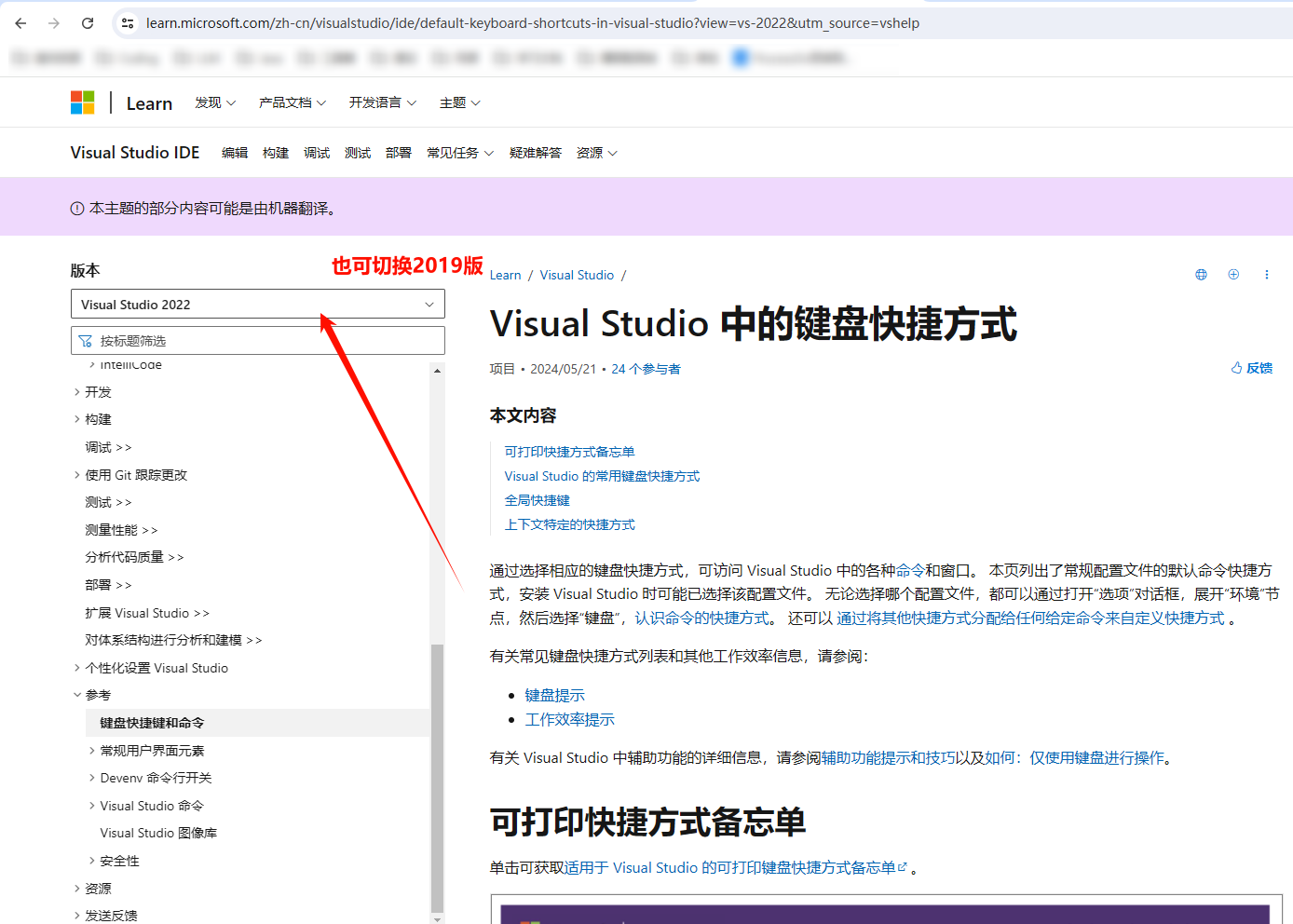Viewport: 1293px width, 924px height.
Task: Expand 使用 Git 跟踪更改 node
Action: tap(77, 475)
